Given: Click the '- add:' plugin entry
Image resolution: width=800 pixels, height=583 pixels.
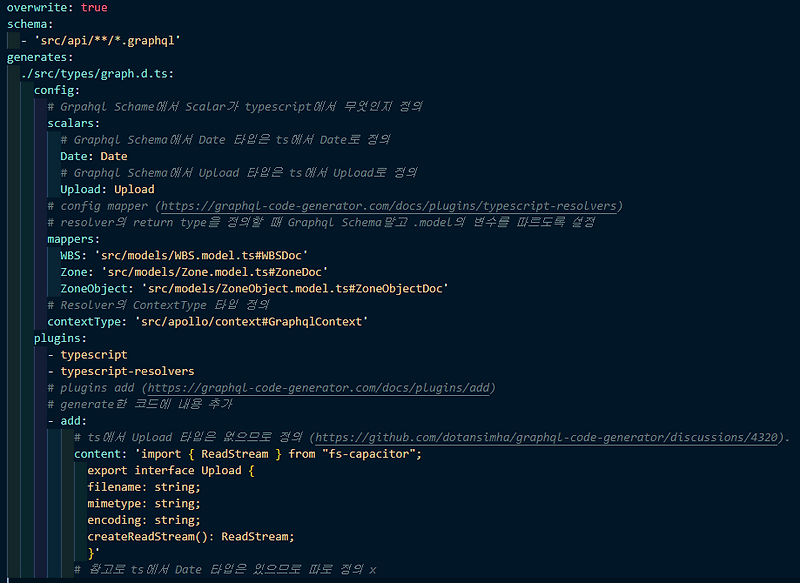Looking at the screenshot, I should [x=67, y=421].
